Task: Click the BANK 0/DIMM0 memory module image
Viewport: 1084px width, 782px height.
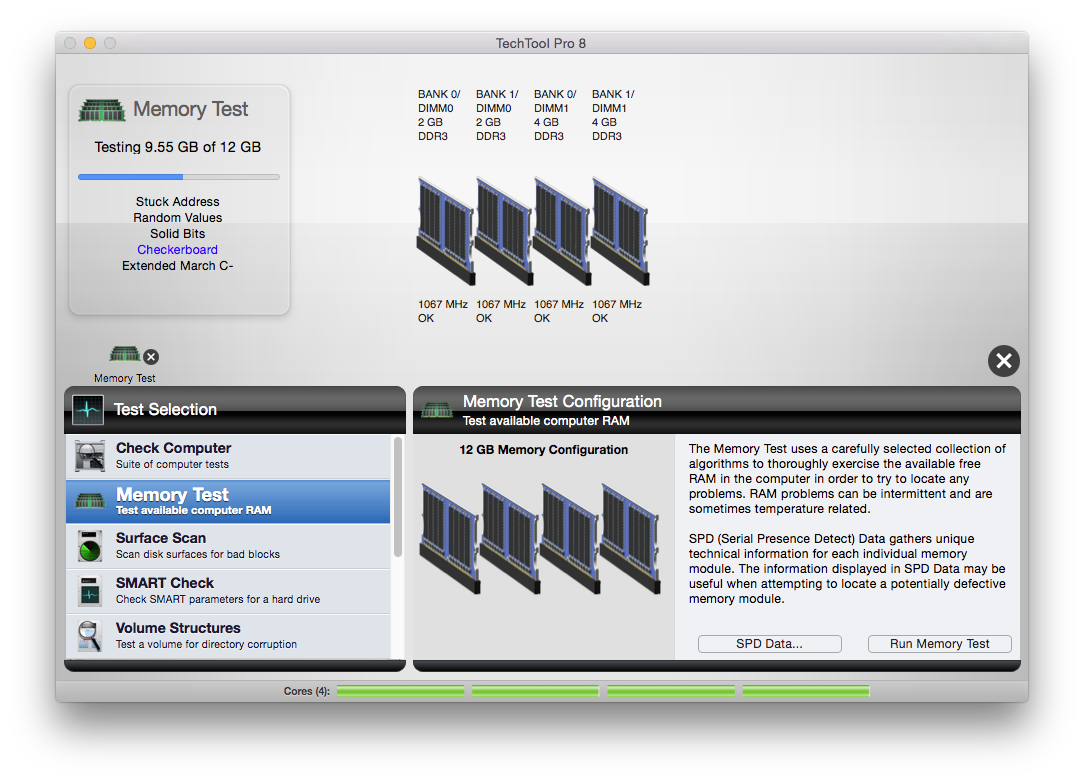Action: [444, 230]
